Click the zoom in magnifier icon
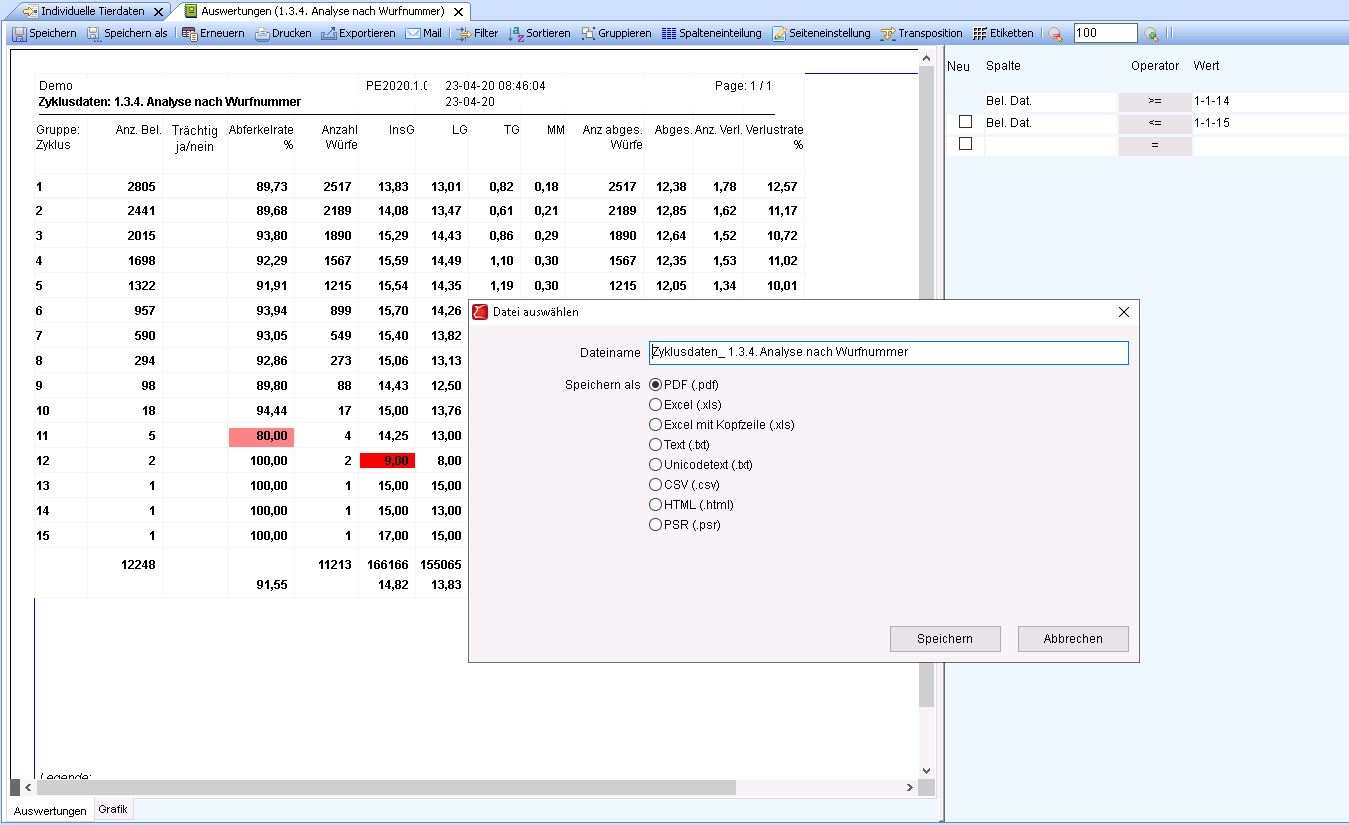 [x=1152, y=34]
